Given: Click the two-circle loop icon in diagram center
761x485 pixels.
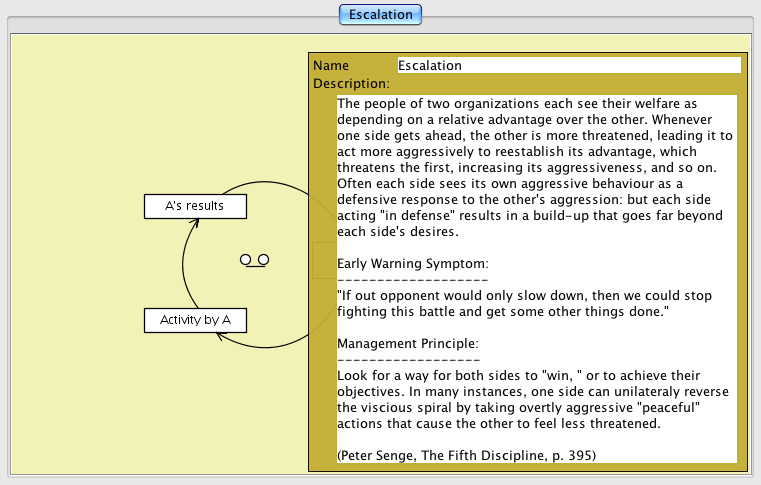Looking at the screenshot, I should point(254,260).
